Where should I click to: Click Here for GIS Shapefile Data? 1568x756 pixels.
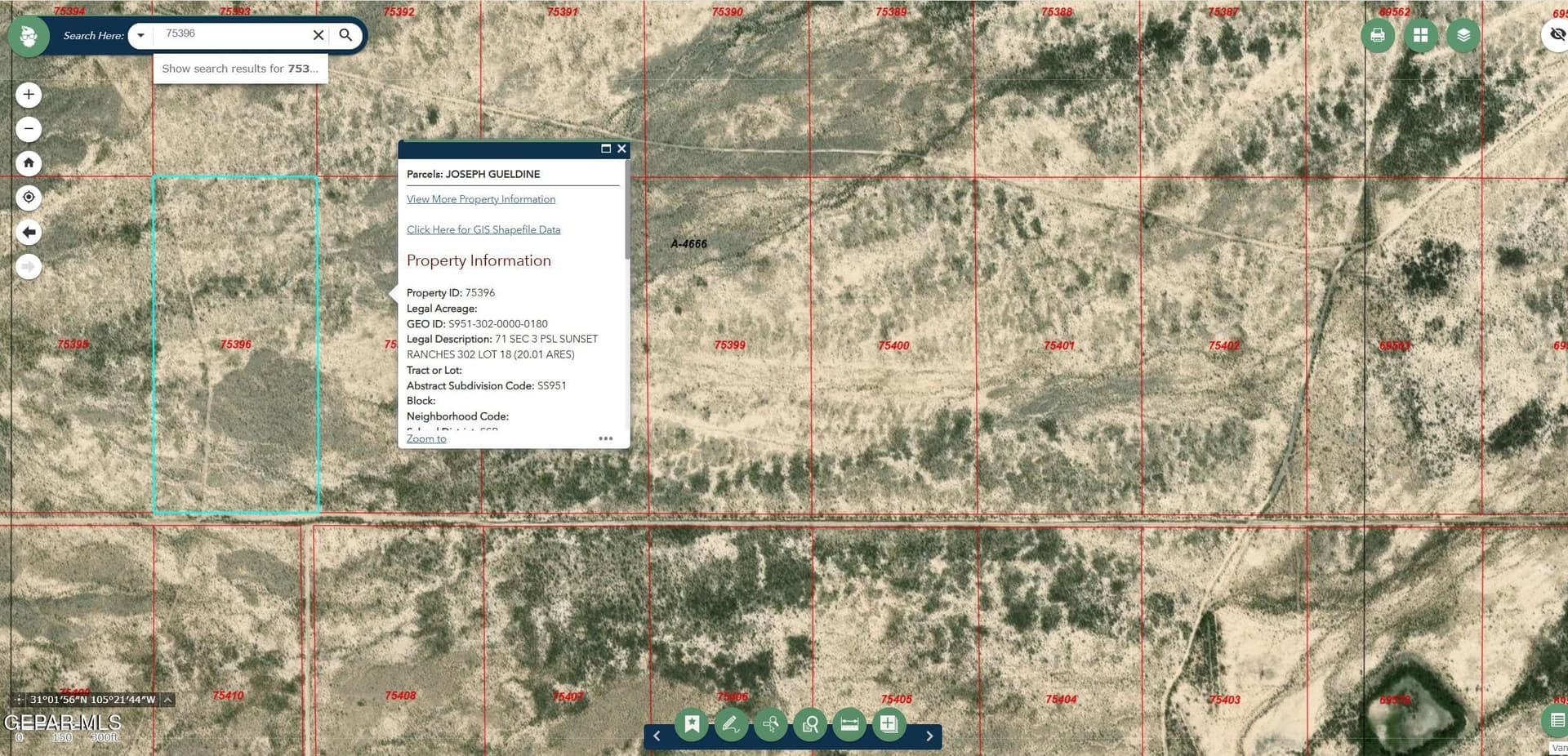[x=483, y=229]
